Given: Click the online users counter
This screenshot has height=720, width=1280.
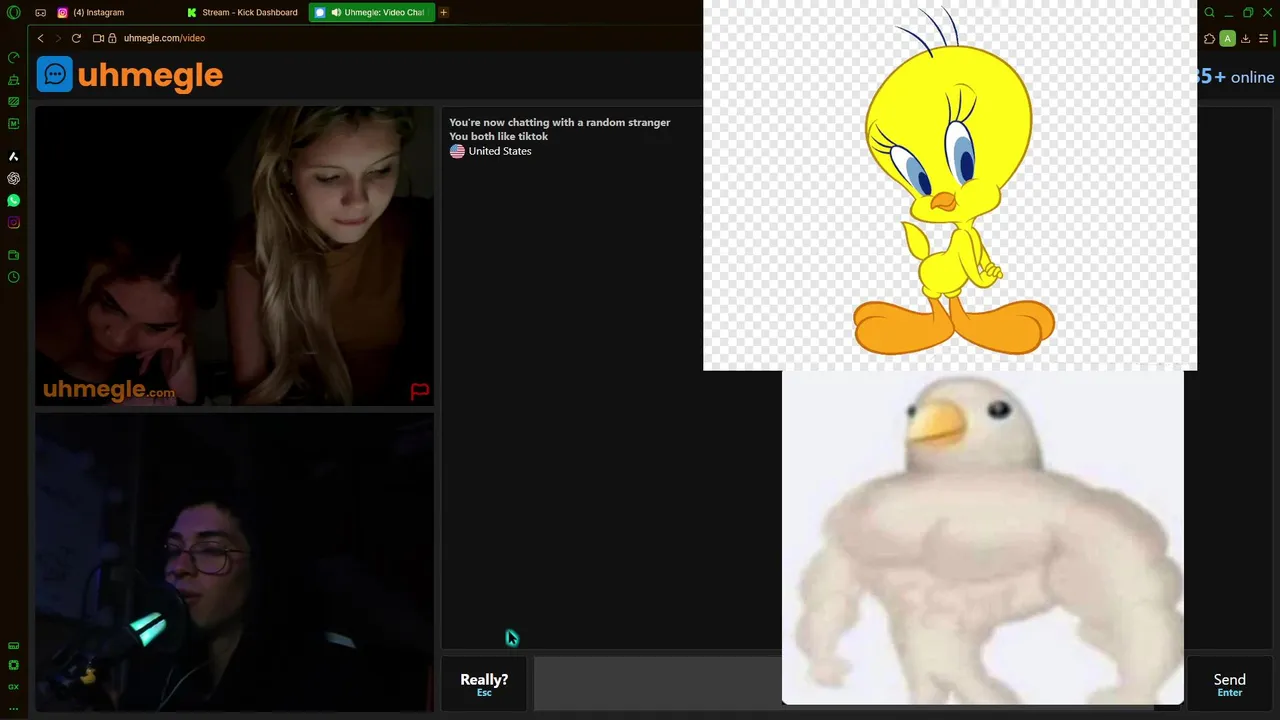Looking at the screenshot, I should (1236, 77).
